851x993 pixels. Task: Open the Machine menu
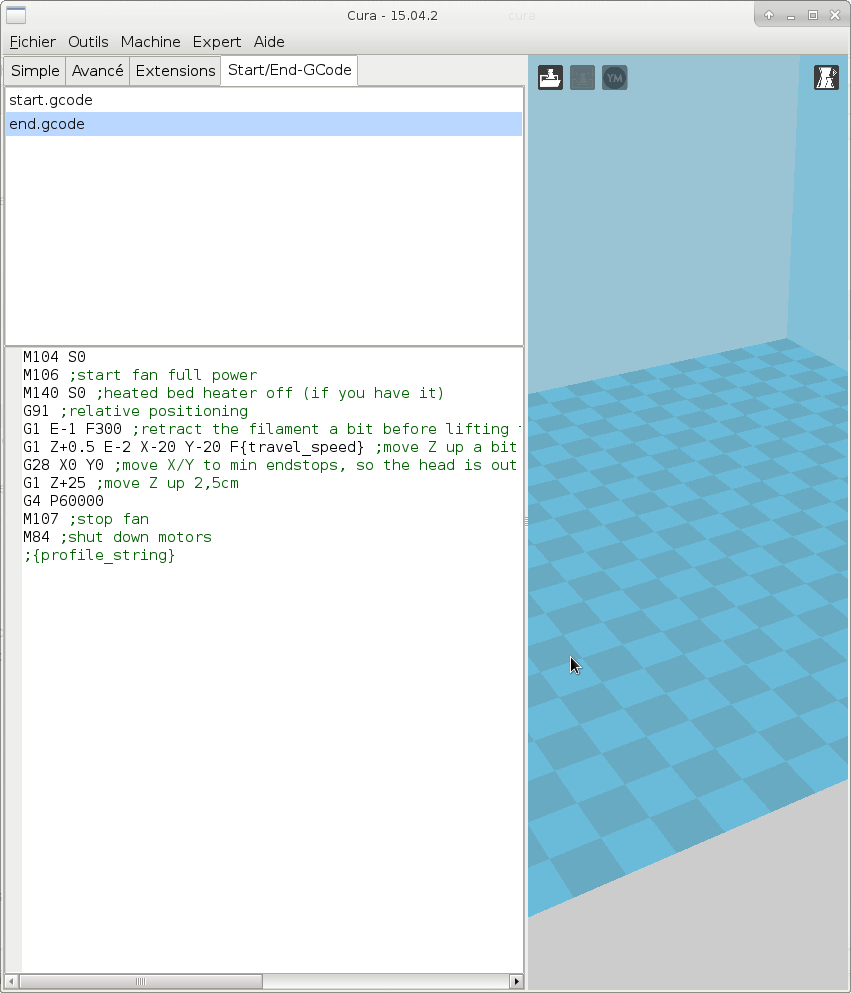pos(151,42)
